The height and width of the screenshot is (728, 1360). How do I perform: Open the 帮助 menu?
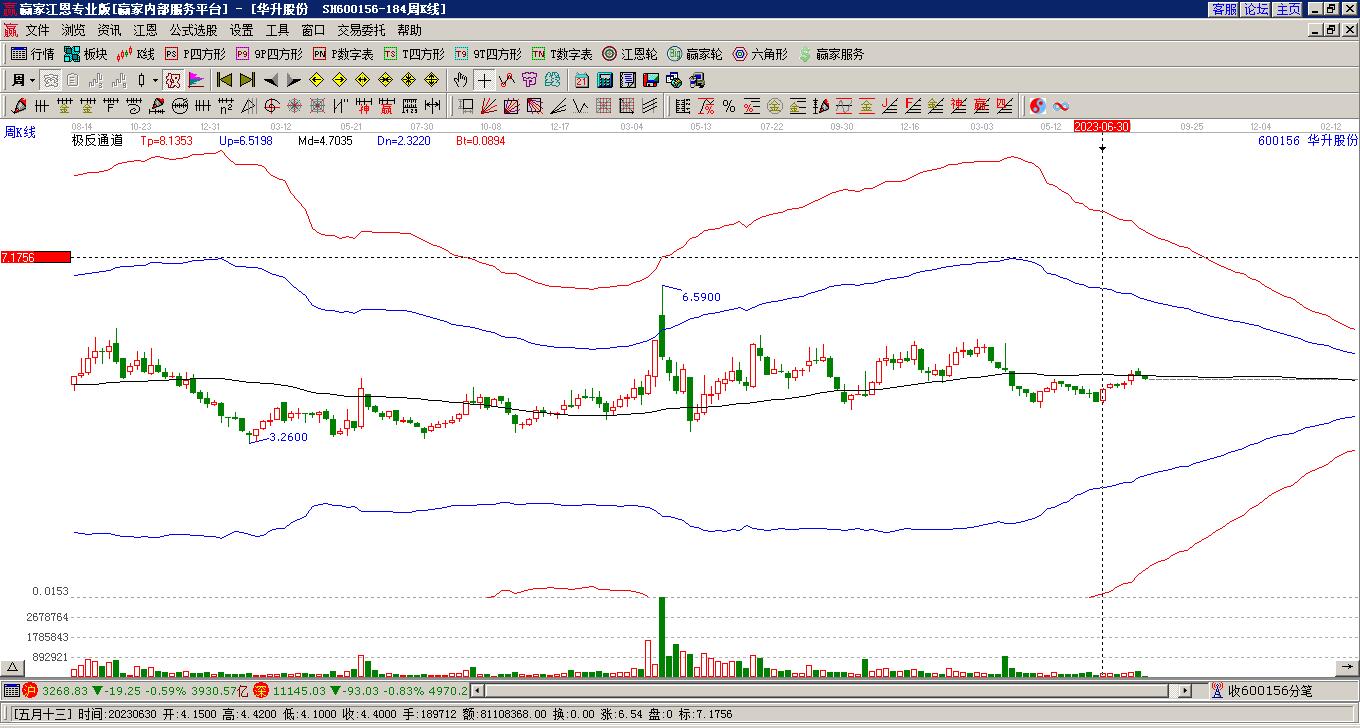[x=409, y=30]
